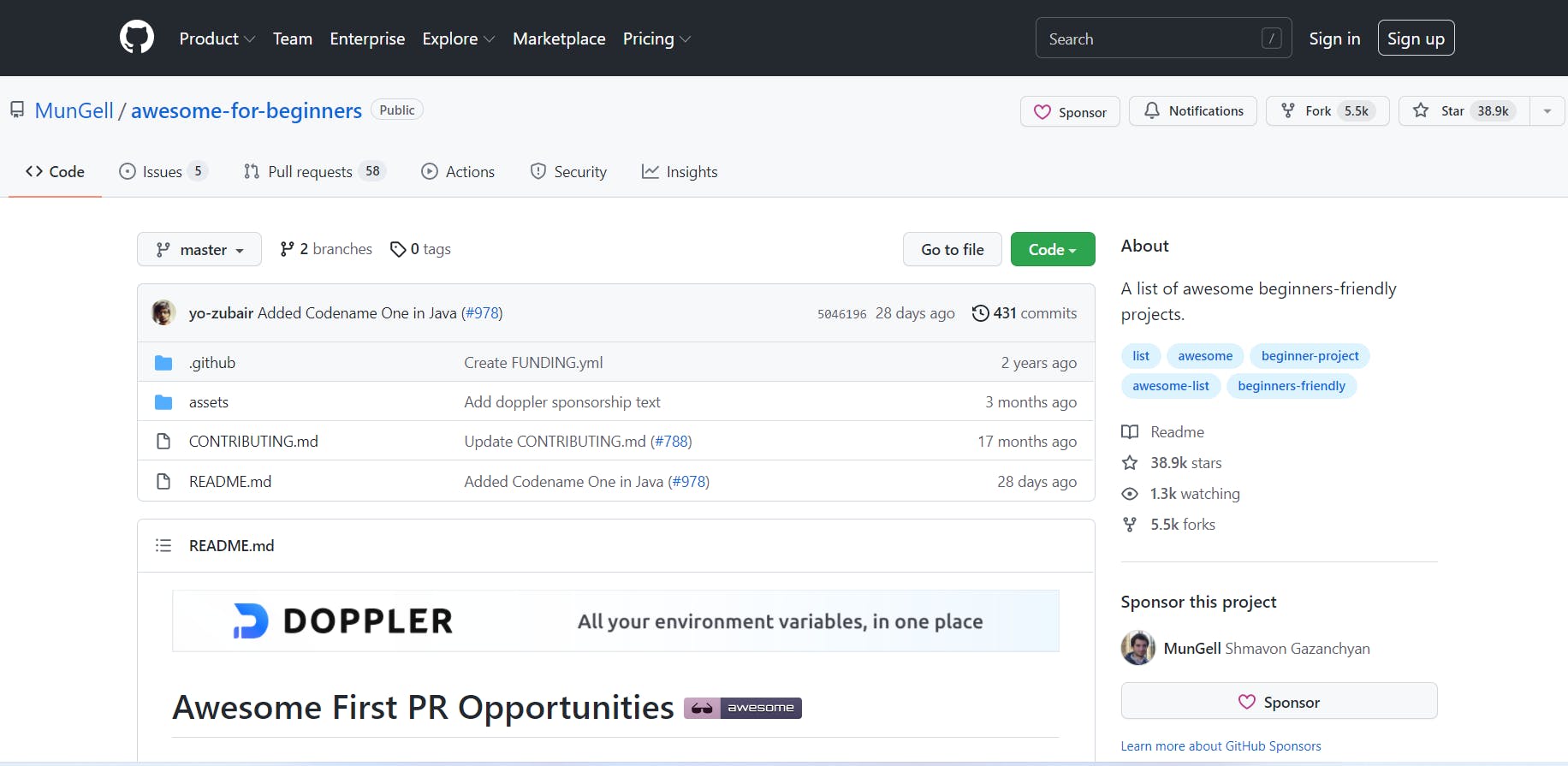Expand the green Code dropdown

pos(1053,249)
